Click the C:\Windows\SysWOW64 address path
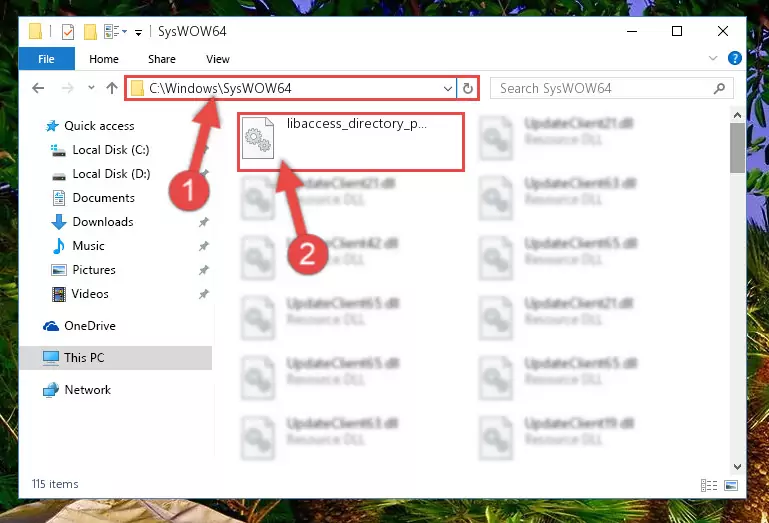The height and width of the screenshot is (523, 769). (x=220, y=88)
